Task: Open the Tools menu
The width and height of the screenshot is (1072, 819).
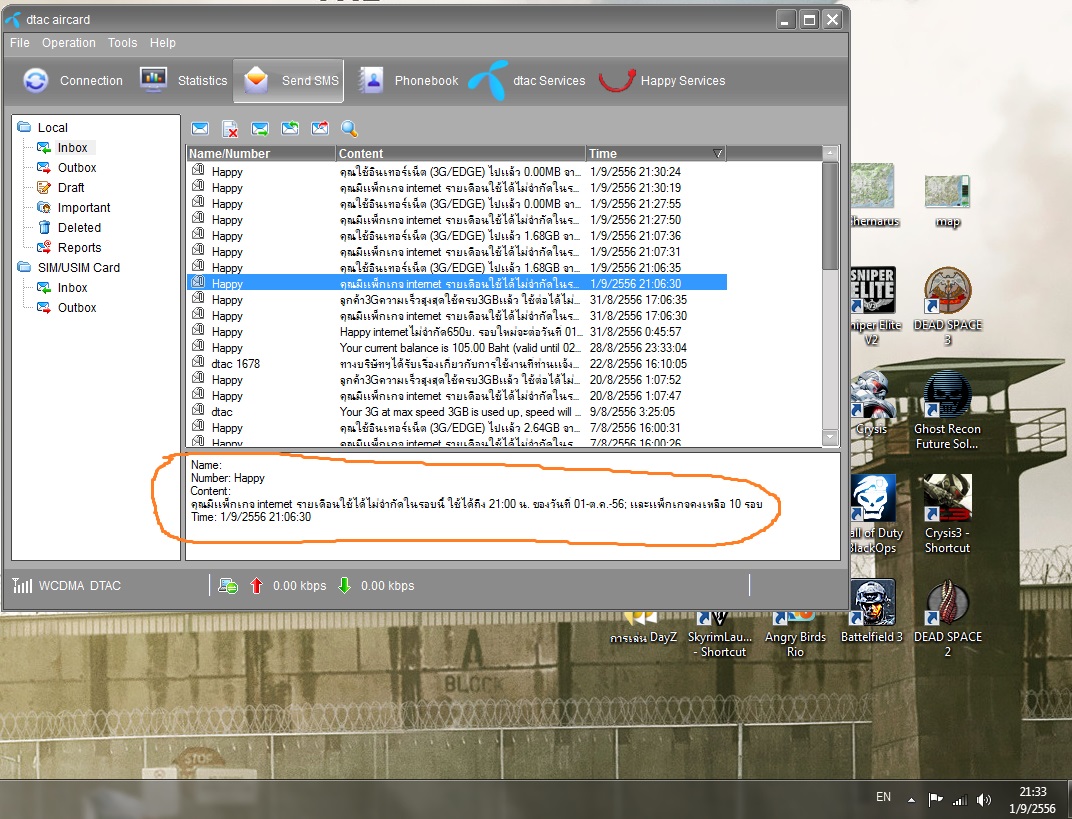Action: pyautogui.click(x=122, y=42)
